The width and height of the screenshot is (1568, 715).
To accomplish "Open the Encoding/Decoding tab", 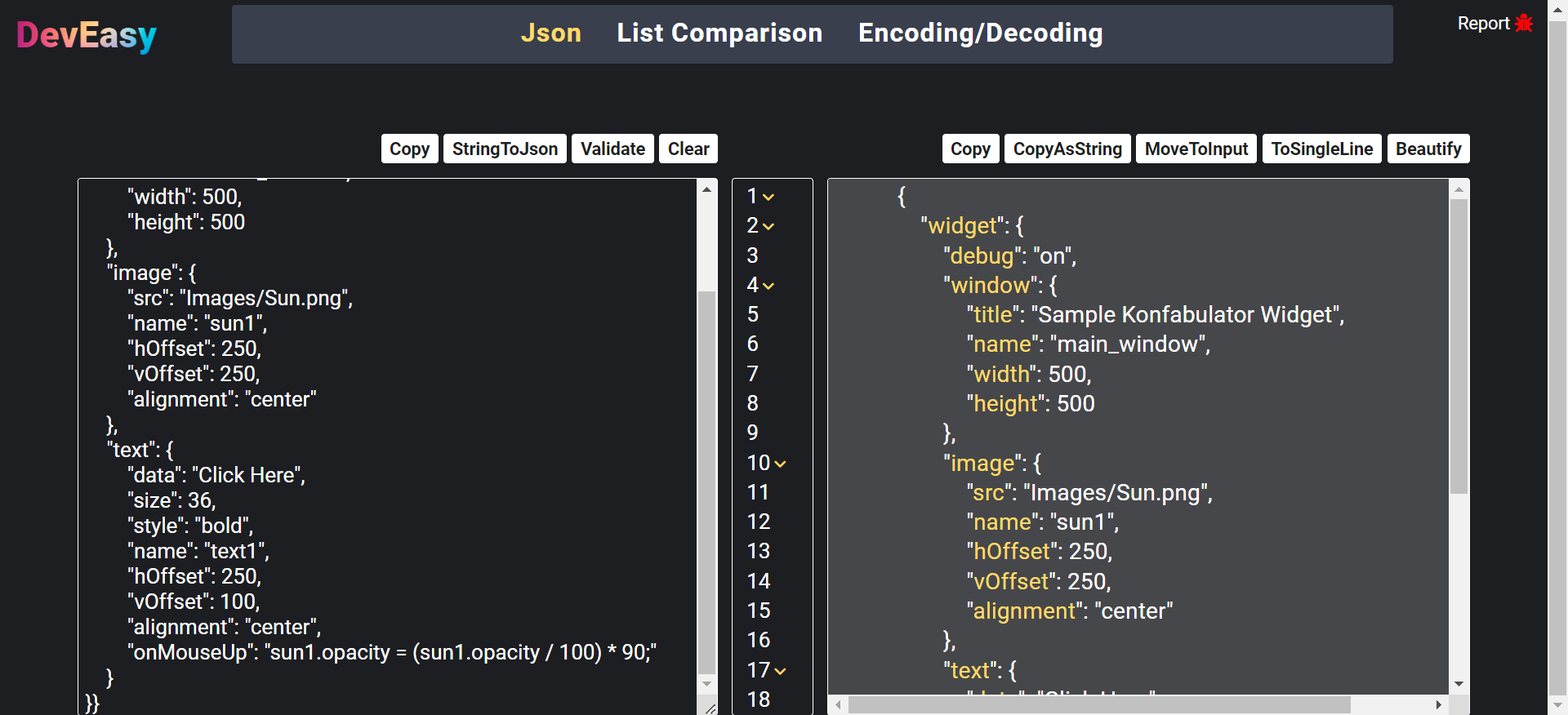I will 980,33.
